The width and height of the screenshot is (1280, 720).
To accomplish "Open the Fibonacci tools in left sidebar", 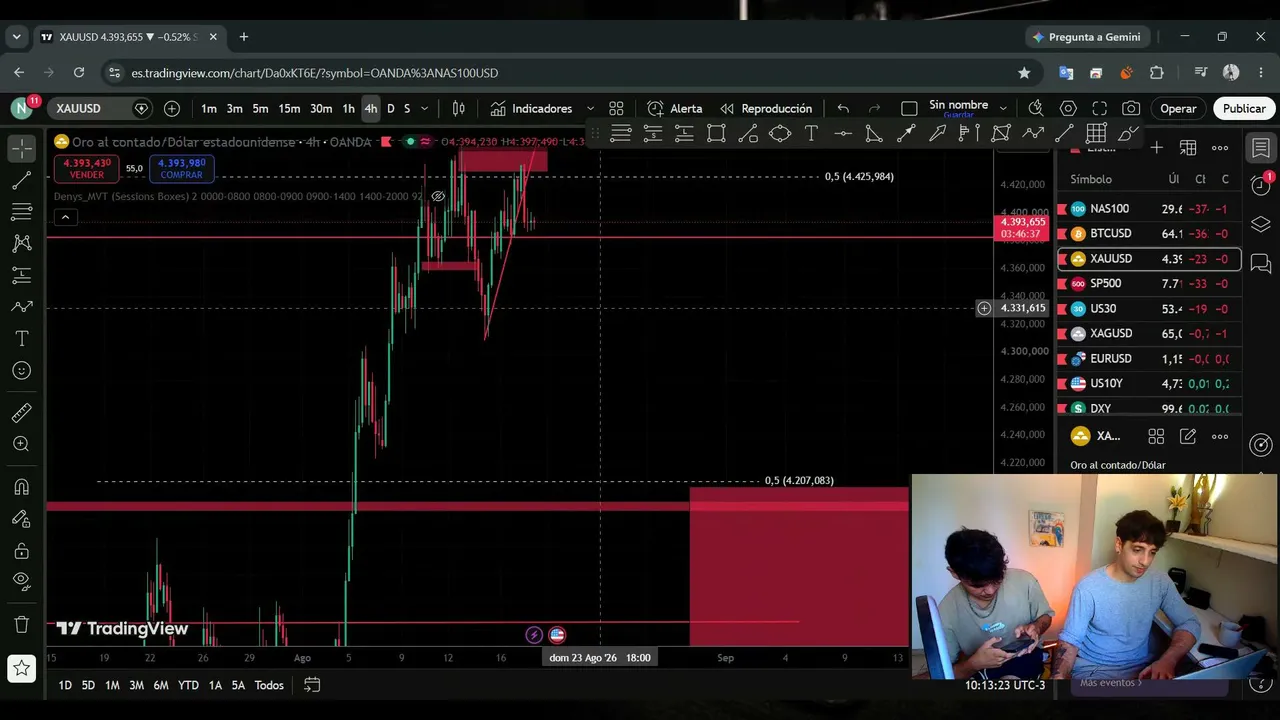I will click(22, 212).
